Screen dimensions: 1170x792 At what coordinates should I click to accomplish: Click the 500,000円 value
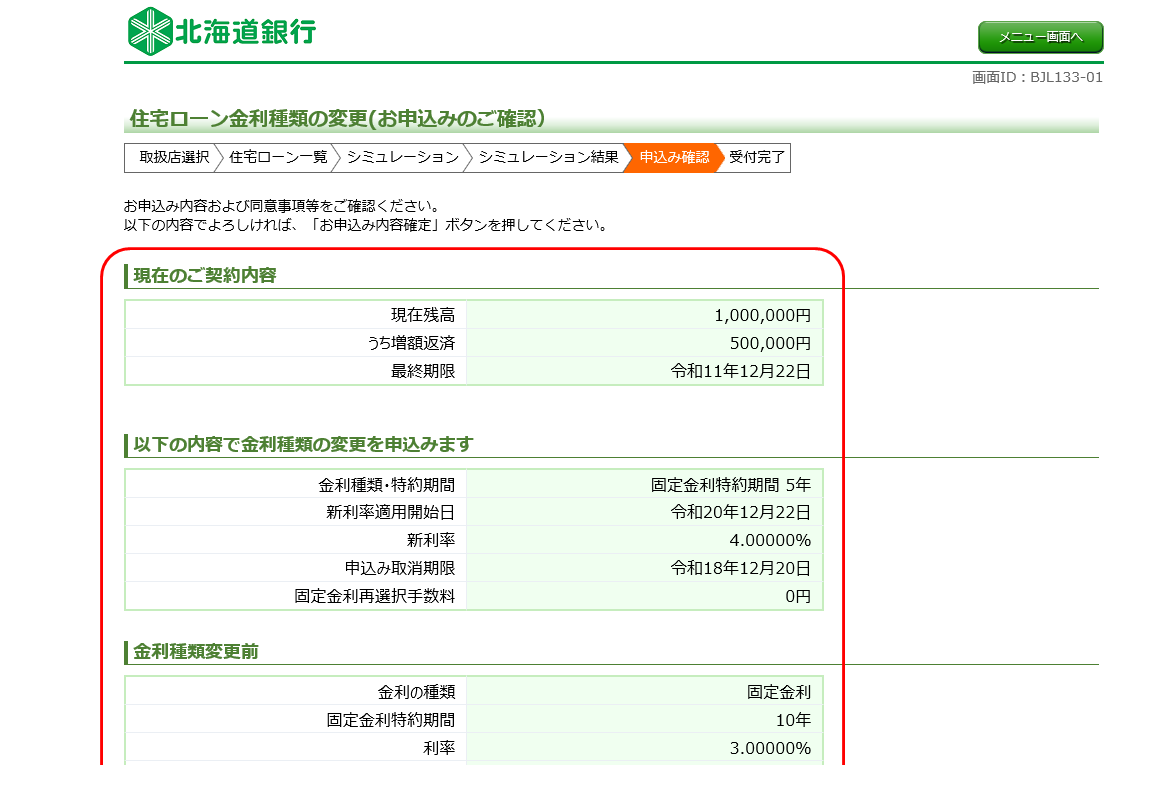tap(770, 343)
